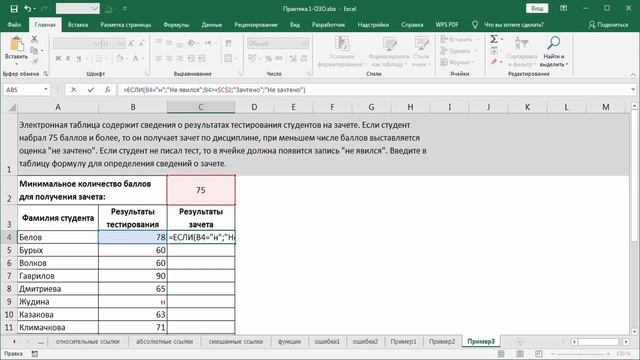Select the column C header
Image resolution: width=640 pixels, height=360 pixels.
point(201,107)
